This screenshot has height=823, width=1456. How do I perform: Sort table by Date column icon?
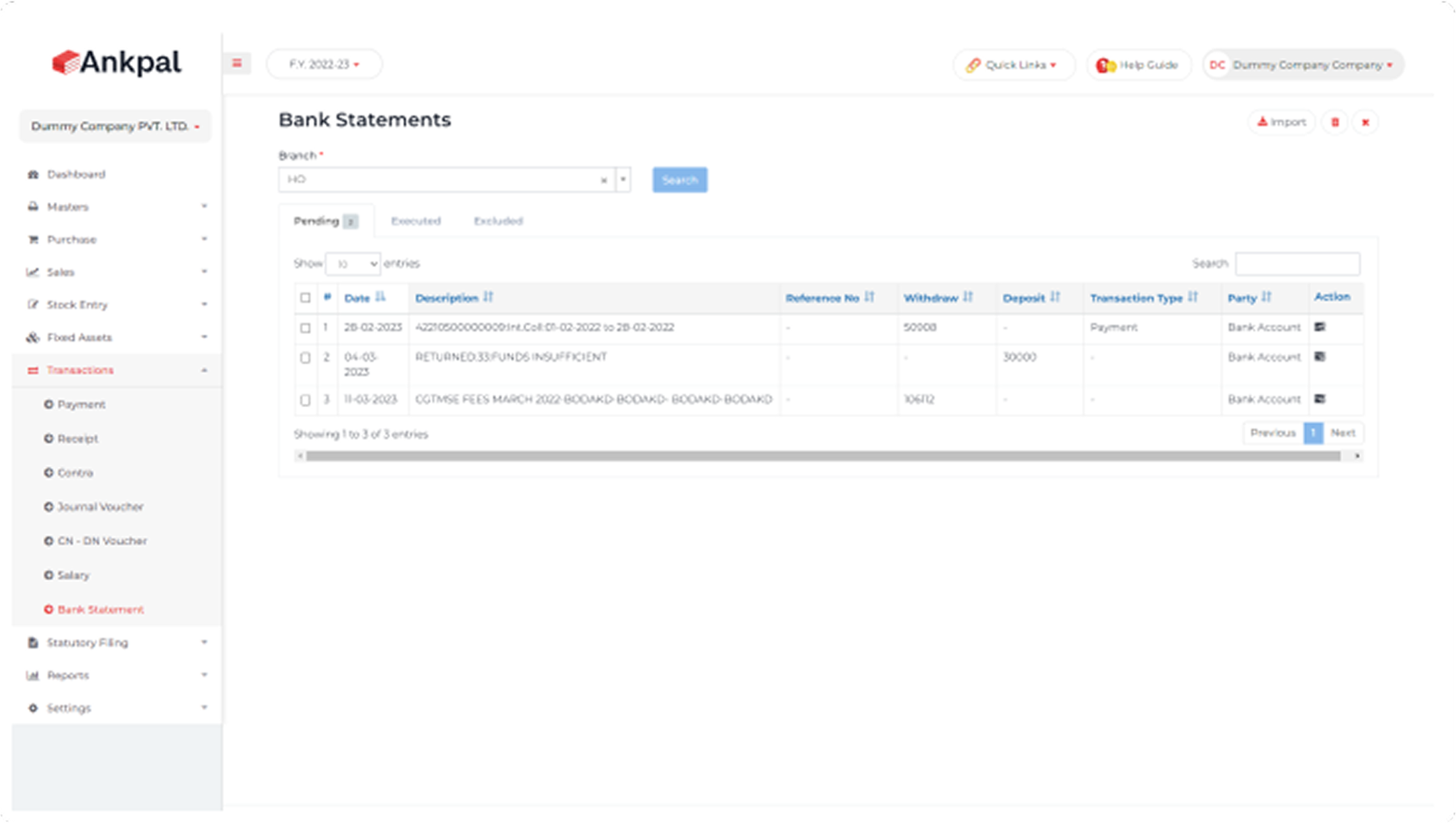point(380,298)
